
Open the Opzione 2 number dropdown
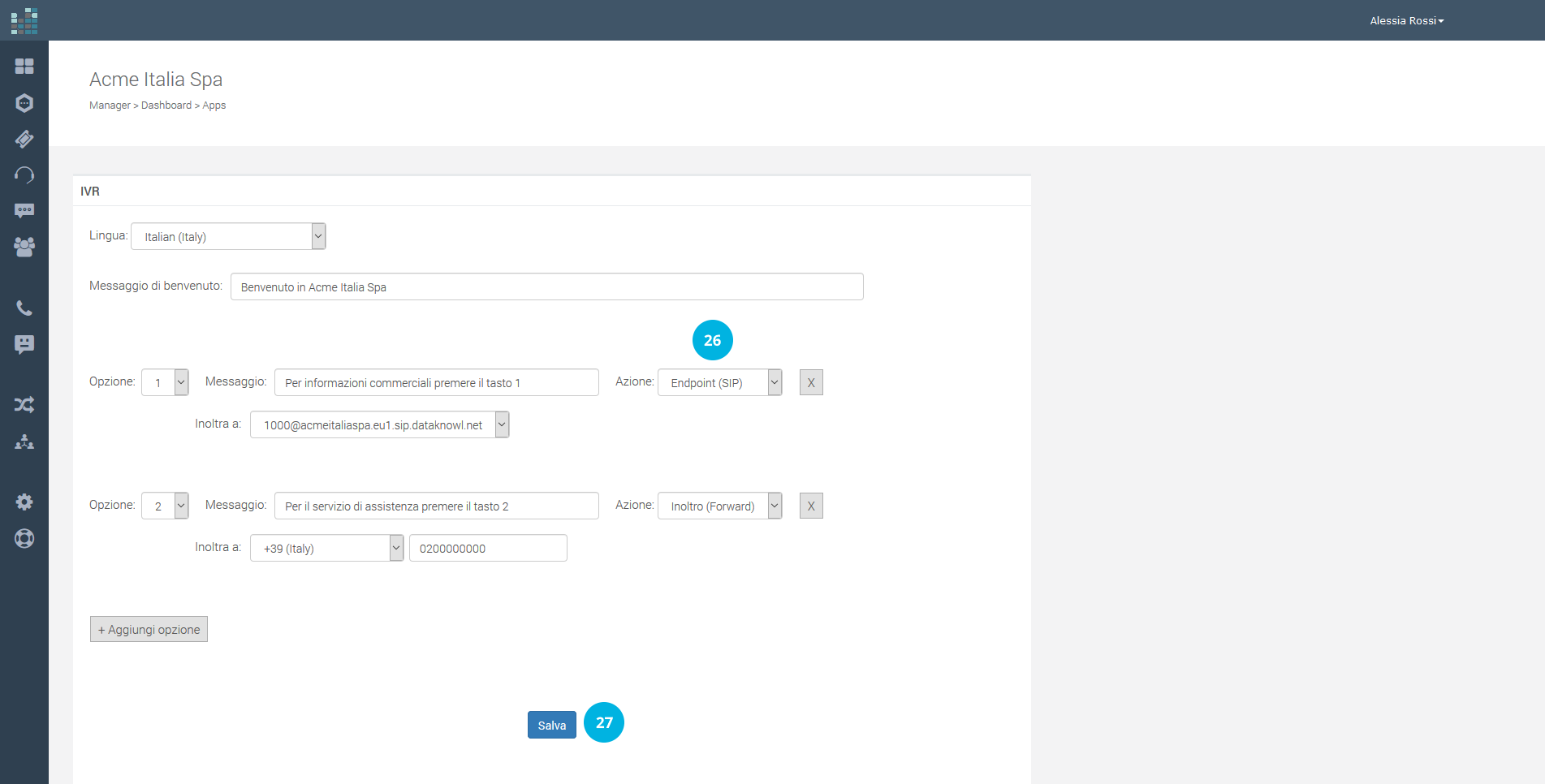click(165, 506)
